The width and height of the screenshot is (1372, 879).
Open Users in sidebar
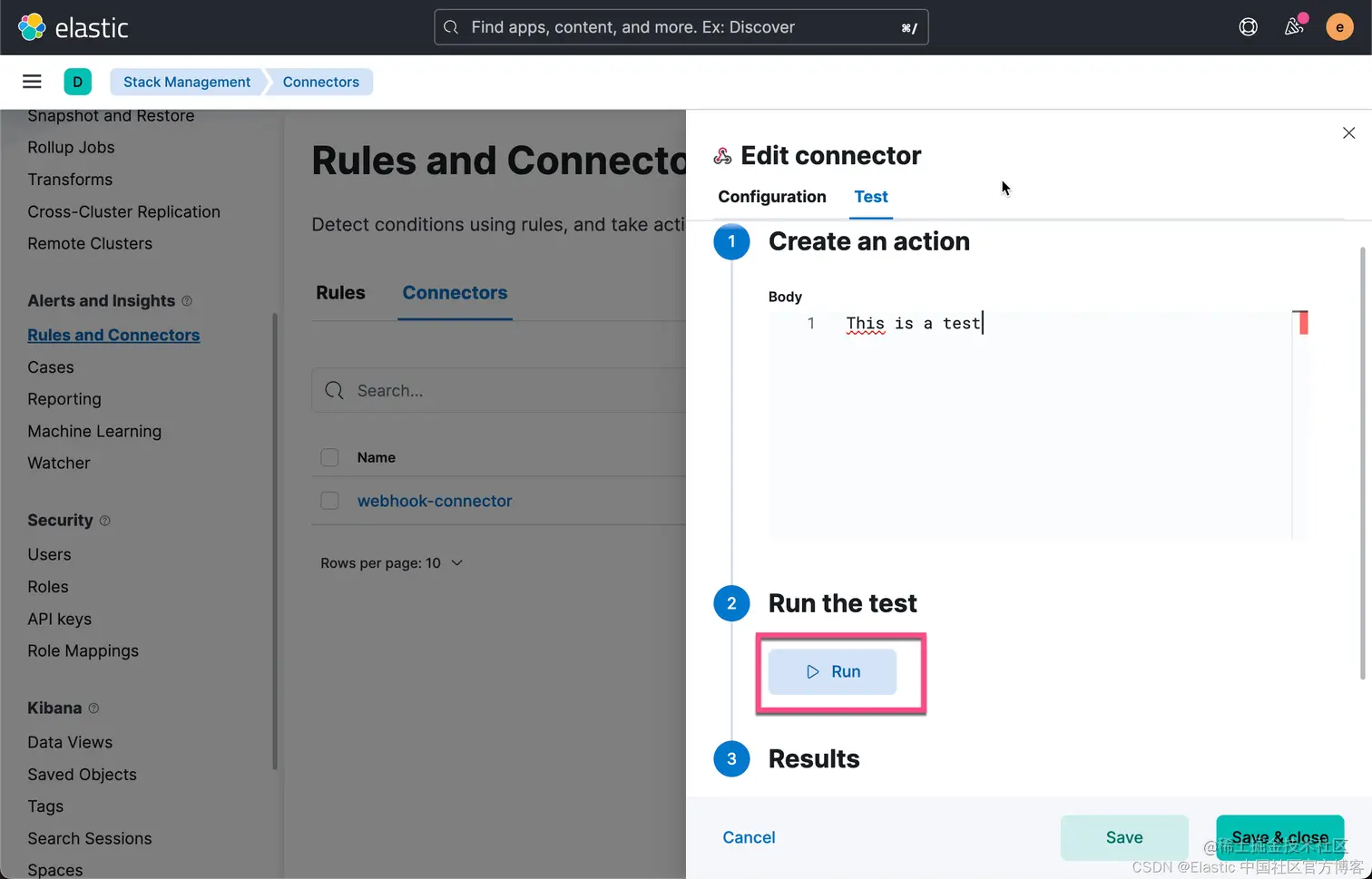tap(49, 555)
